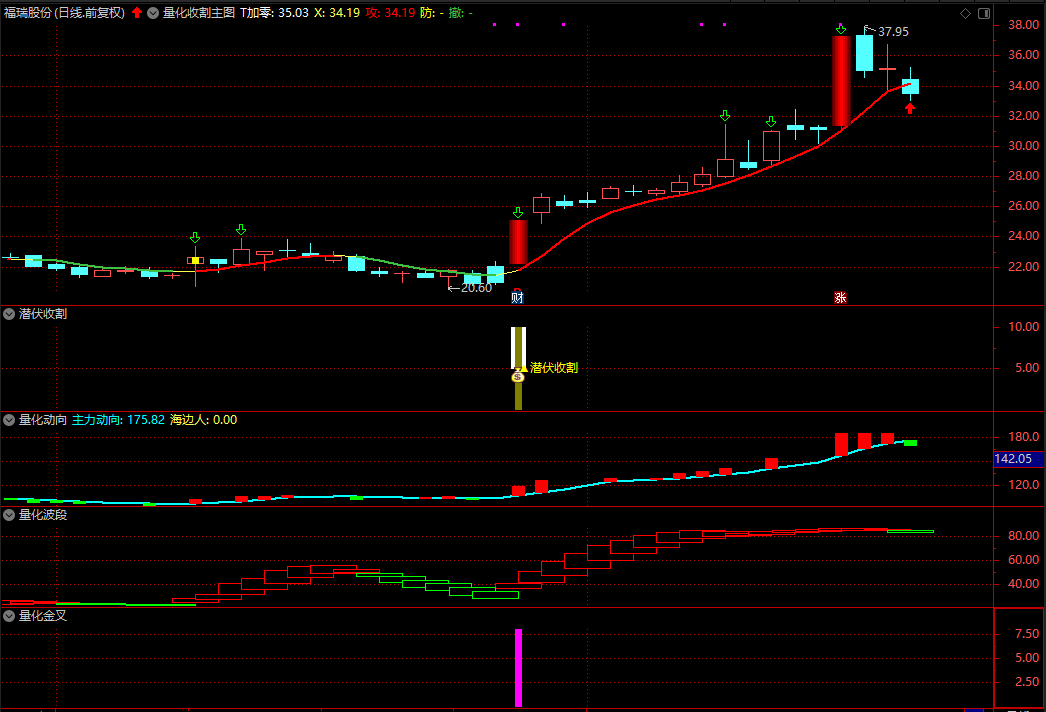The width and height of the screenshot is (1046, 712).
Task: Select the 福瑞股份 (日线.前复权) title
Action: pos(64,13)
